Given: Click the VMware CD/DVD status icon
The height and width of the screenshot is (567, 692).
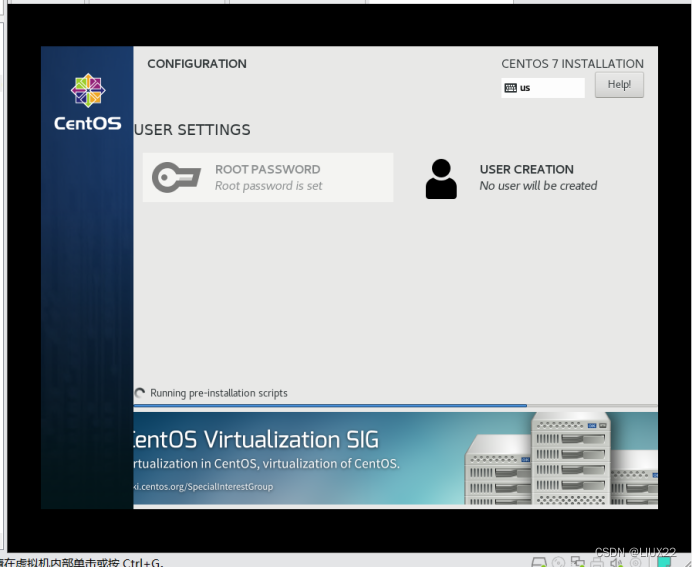Looking at the screenshot, I should click(558, 562).
